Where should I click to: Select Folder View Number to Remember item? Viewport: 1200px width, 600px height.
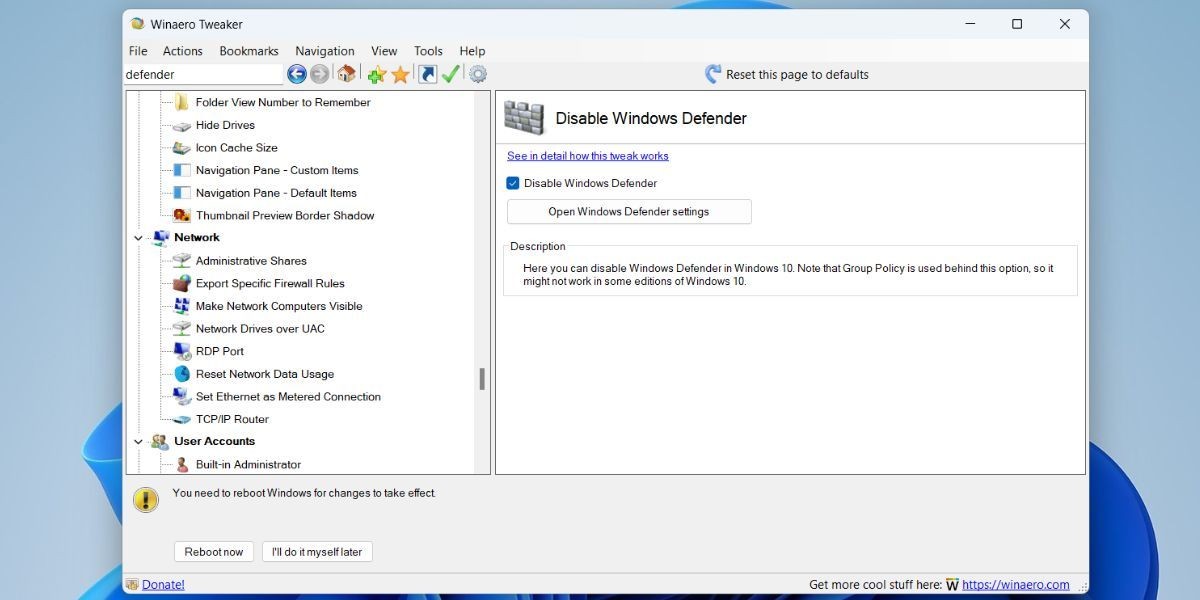pos(283,102)
